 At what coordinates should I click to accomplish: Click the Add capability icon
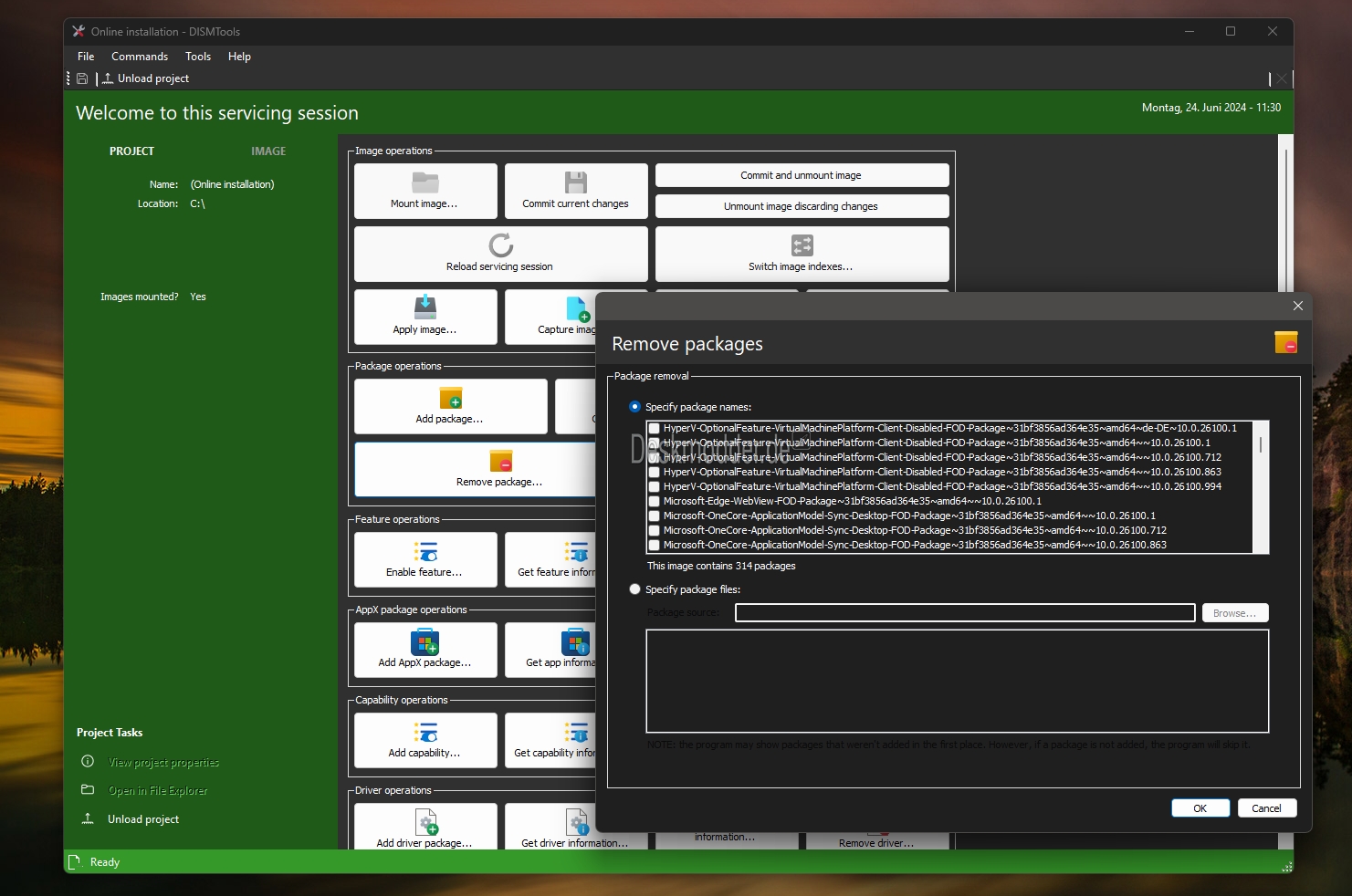[x=424, y=733]
